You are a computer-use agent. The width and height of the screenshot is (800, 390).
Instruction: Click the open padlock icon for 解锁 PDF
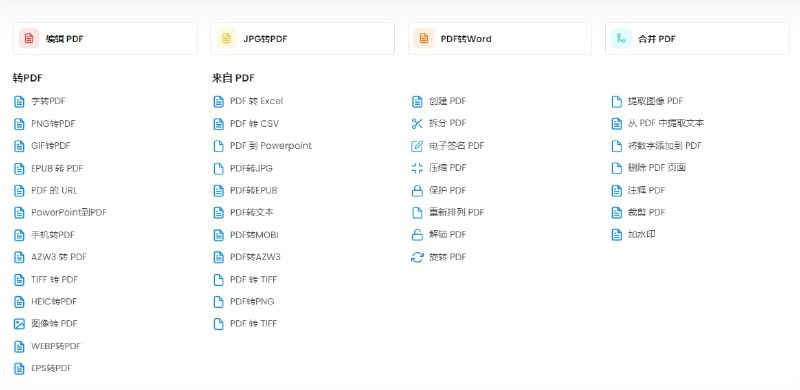(417, 235)
